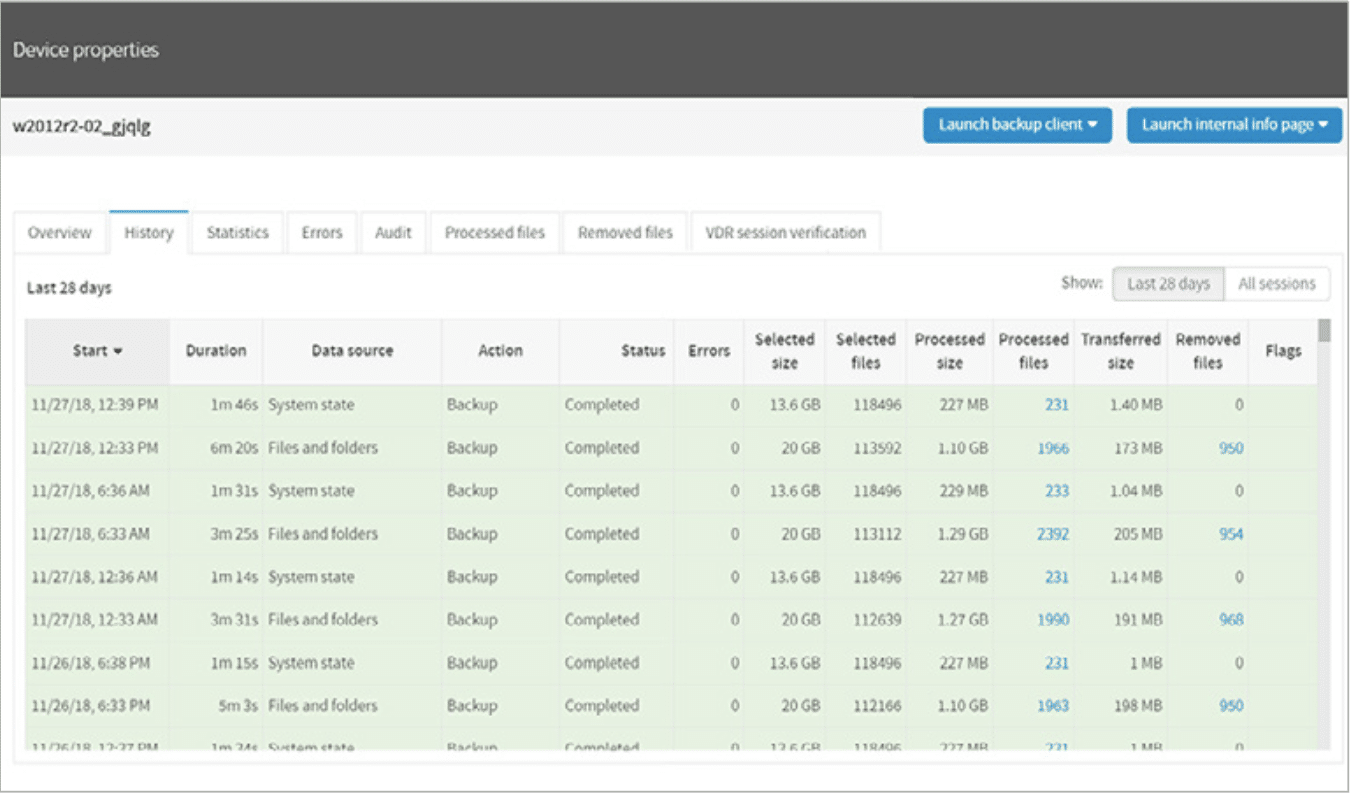Open the Processed files tab
The width and height of the screenshot is (1358, 802).
[x=494, y=233]
